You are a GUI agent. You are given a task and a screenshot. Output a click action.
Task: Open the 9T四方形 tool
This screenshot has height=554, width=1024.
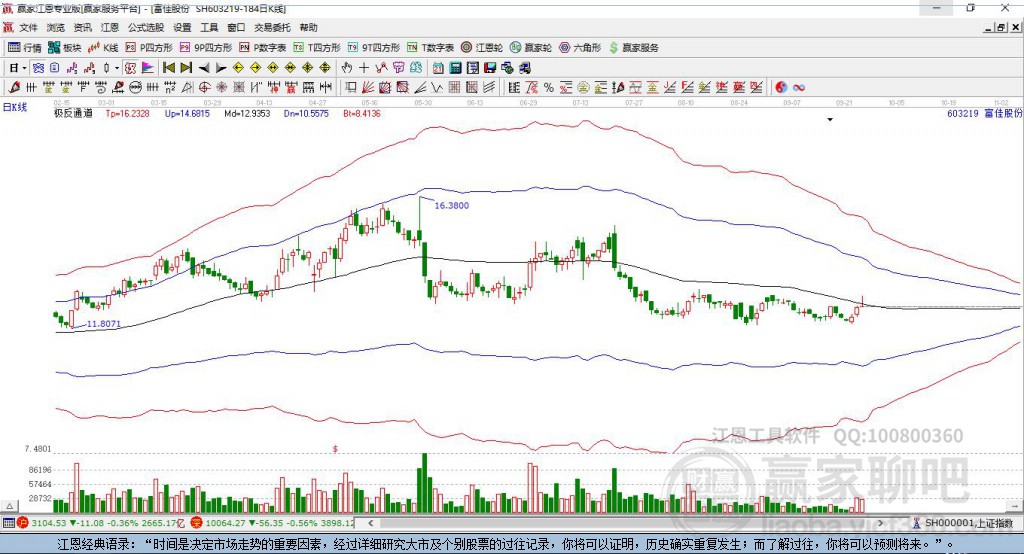[x=374, y=48]
